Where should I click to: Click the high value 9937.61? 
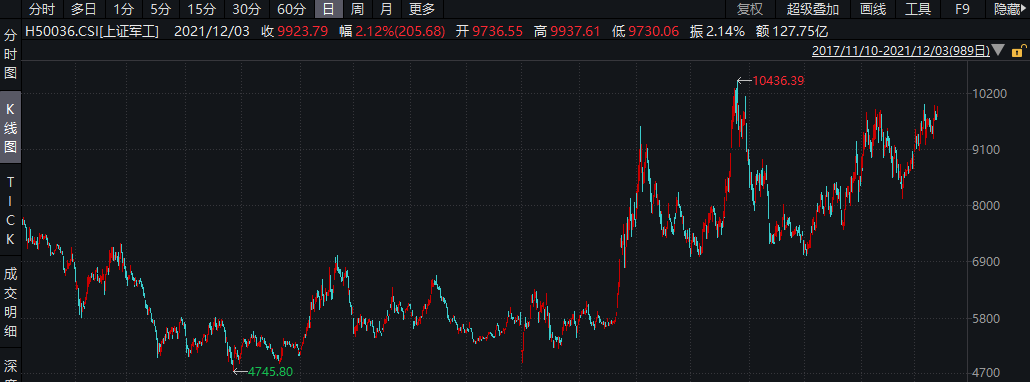(575, 31)
